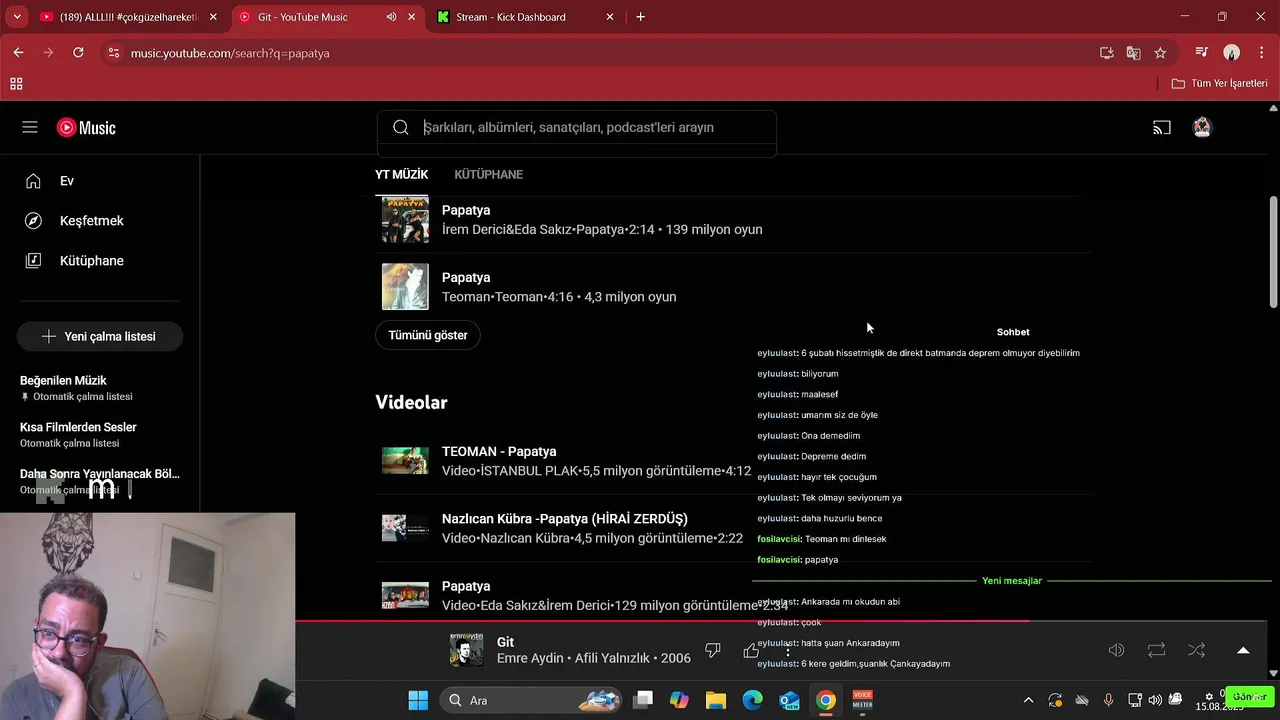Open the Chrome three-dot menu
The width and height of the screenshot is (1280, 720).
(1260, 53)
